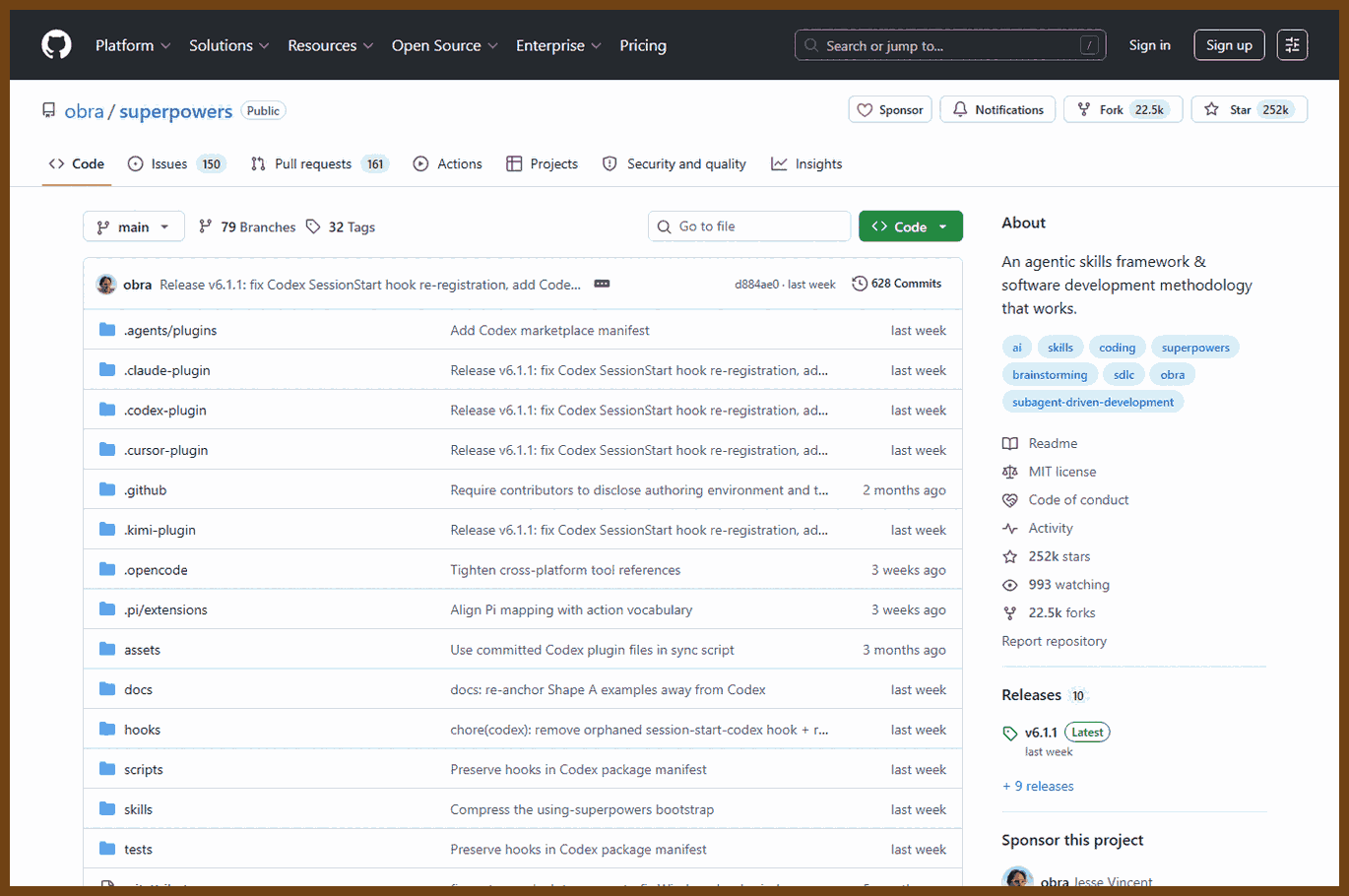Switch to the Pull requests tab
The width and height of the screenshot is (1349, 896).
click(x=320, y=164)
